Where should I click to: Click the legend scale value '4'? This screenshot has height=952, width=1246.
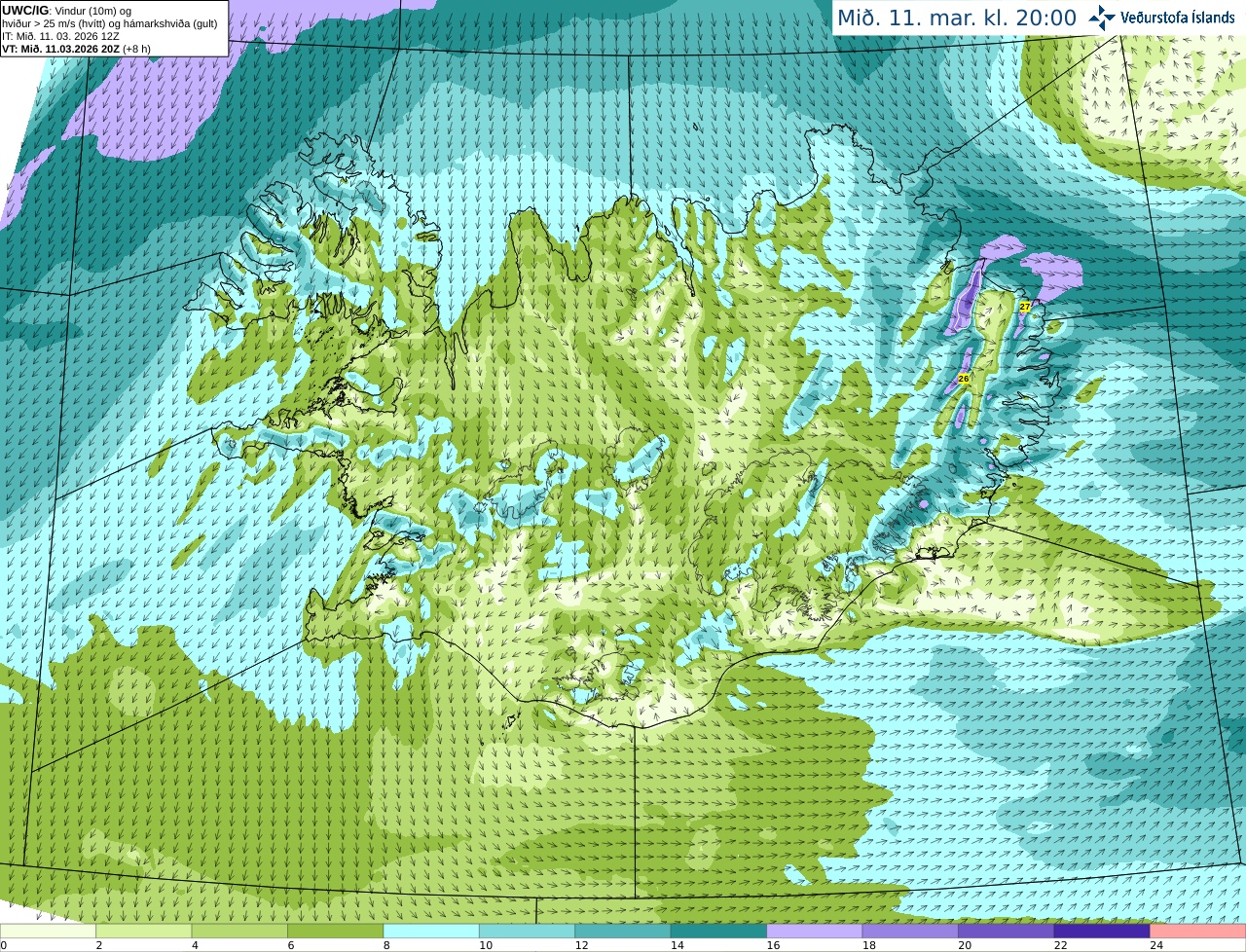(x=195, y=945)
